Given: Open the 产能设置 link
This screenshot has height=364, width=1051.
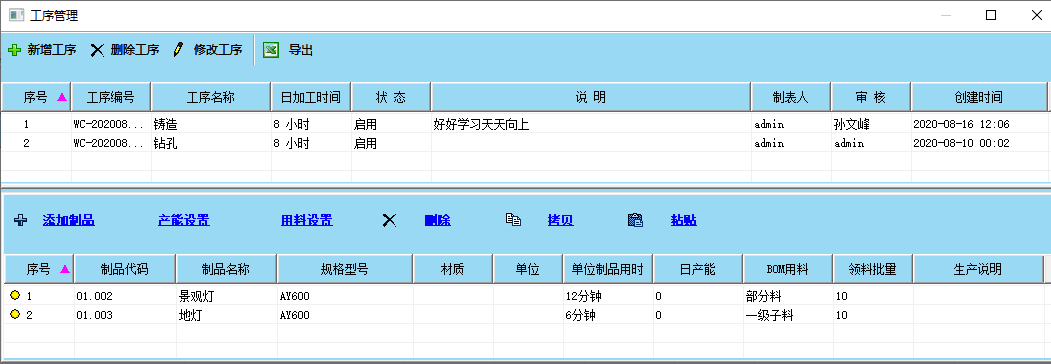Looking at the screenshot, I should click(x=184, y=220).
